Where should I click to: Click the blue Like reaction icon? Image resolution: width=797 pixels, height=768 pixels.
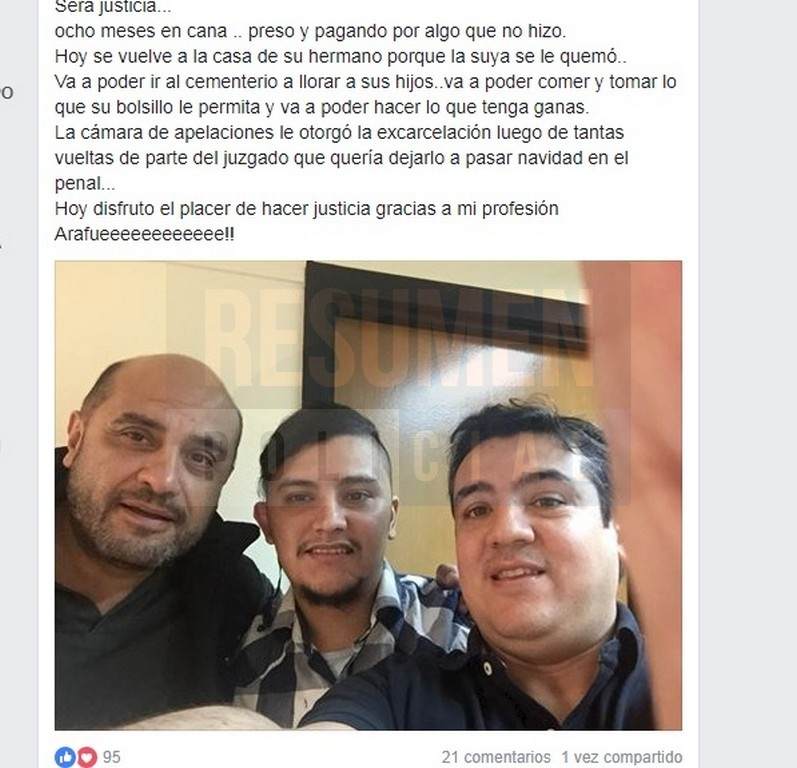[65, 757]
